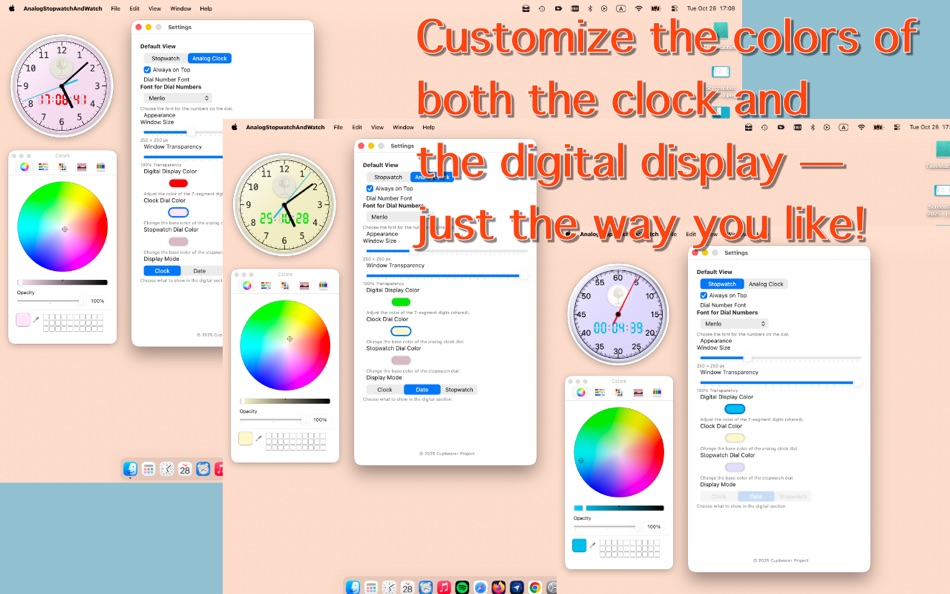Toggle Always on Top in the middle Settings window
The width and height of the screenshot is (950, 594).
(370, 189)
